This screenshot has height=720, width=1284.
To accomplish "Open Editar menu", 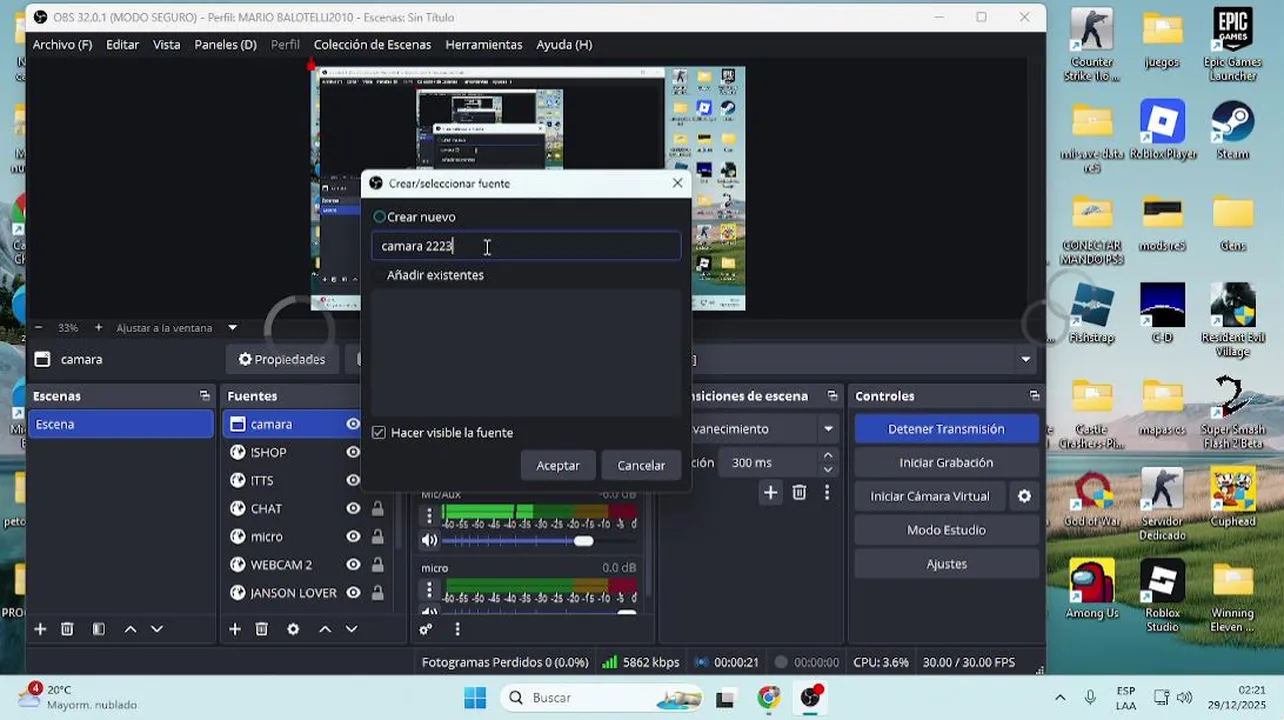I will point(122,44).
